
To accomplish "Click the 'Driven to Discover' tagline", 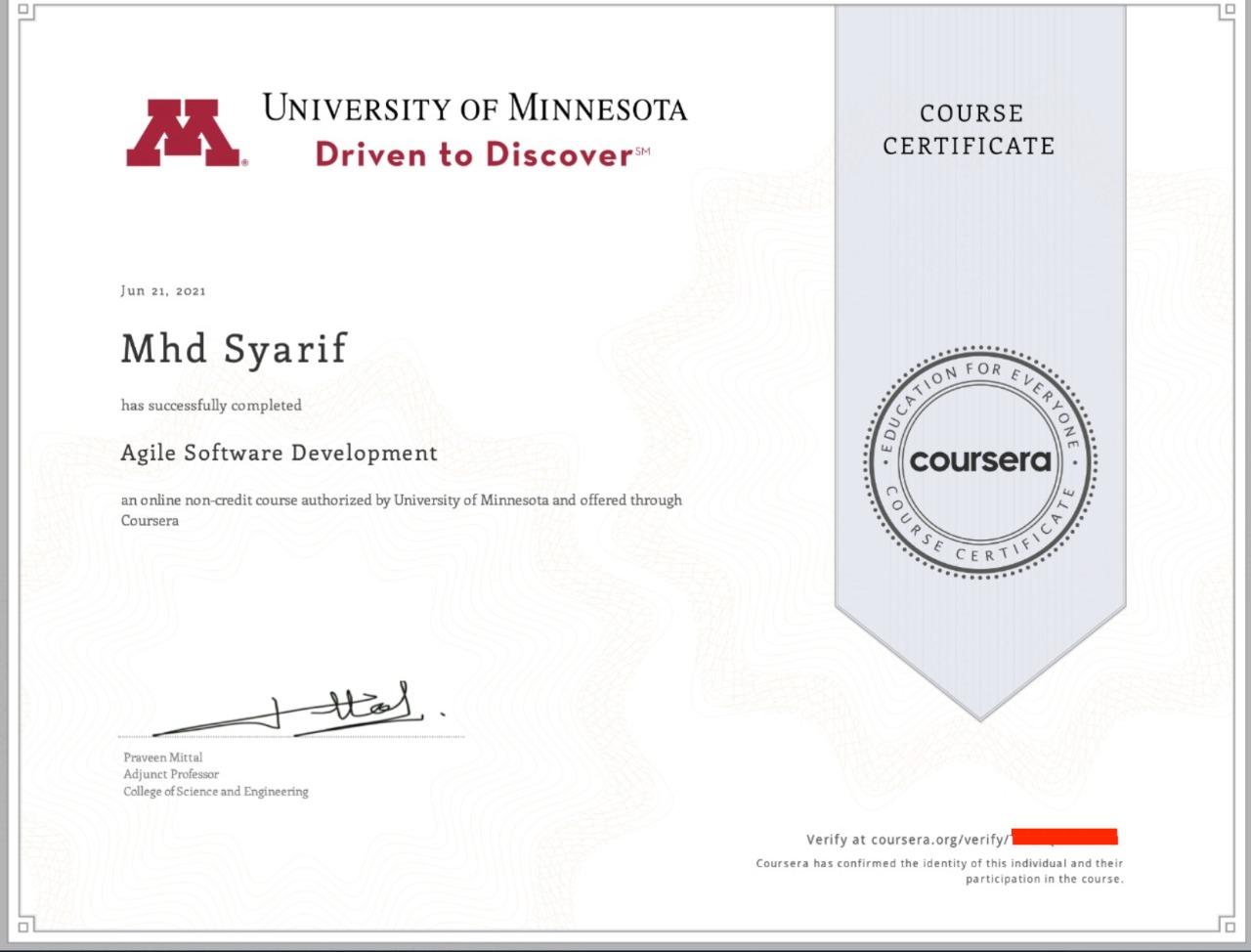I will pyautogui.click(x=475, y=154).
